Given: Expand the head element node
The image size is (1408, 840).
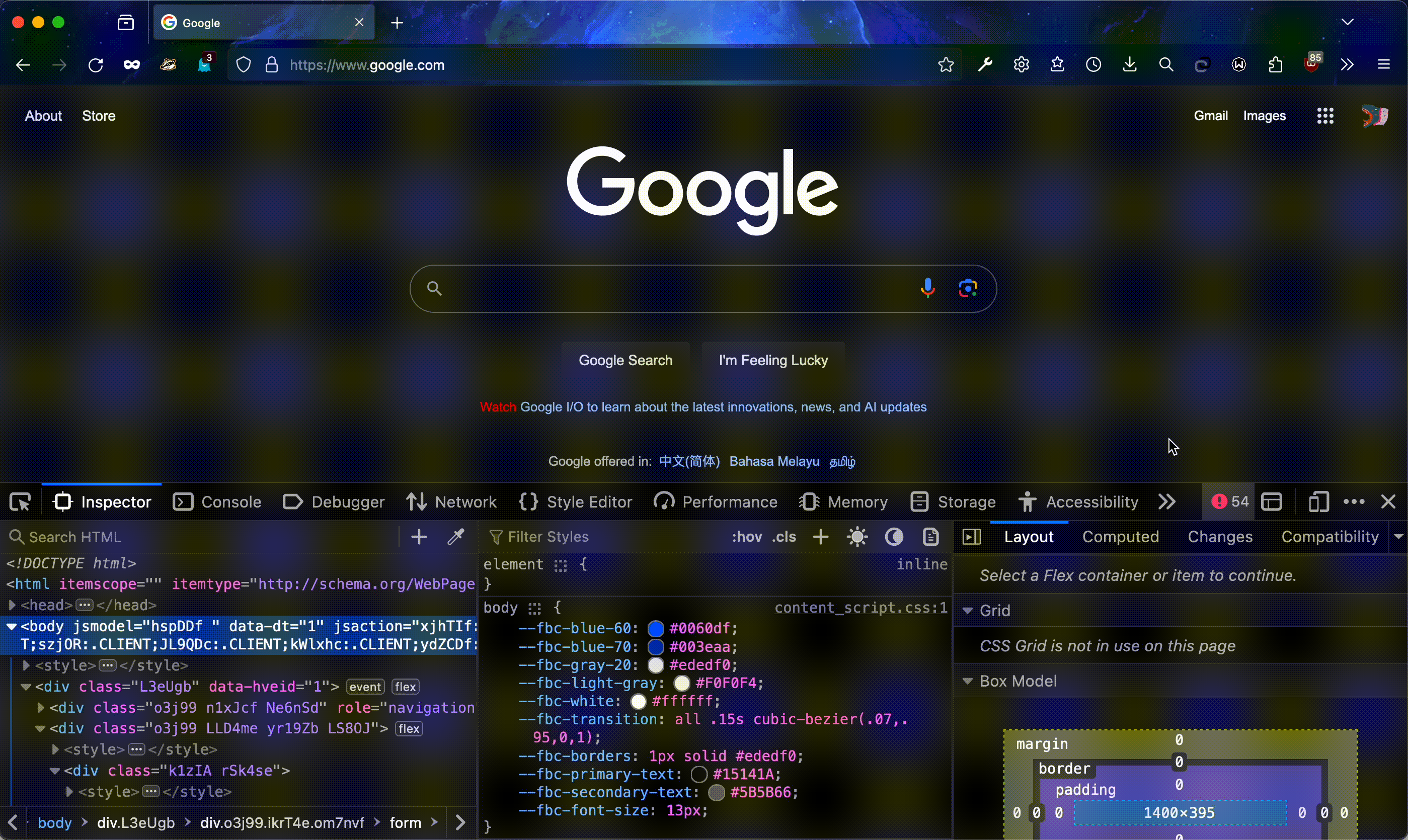Looking at the screenshot, I should pyautogui.click(x=12, y=605).
